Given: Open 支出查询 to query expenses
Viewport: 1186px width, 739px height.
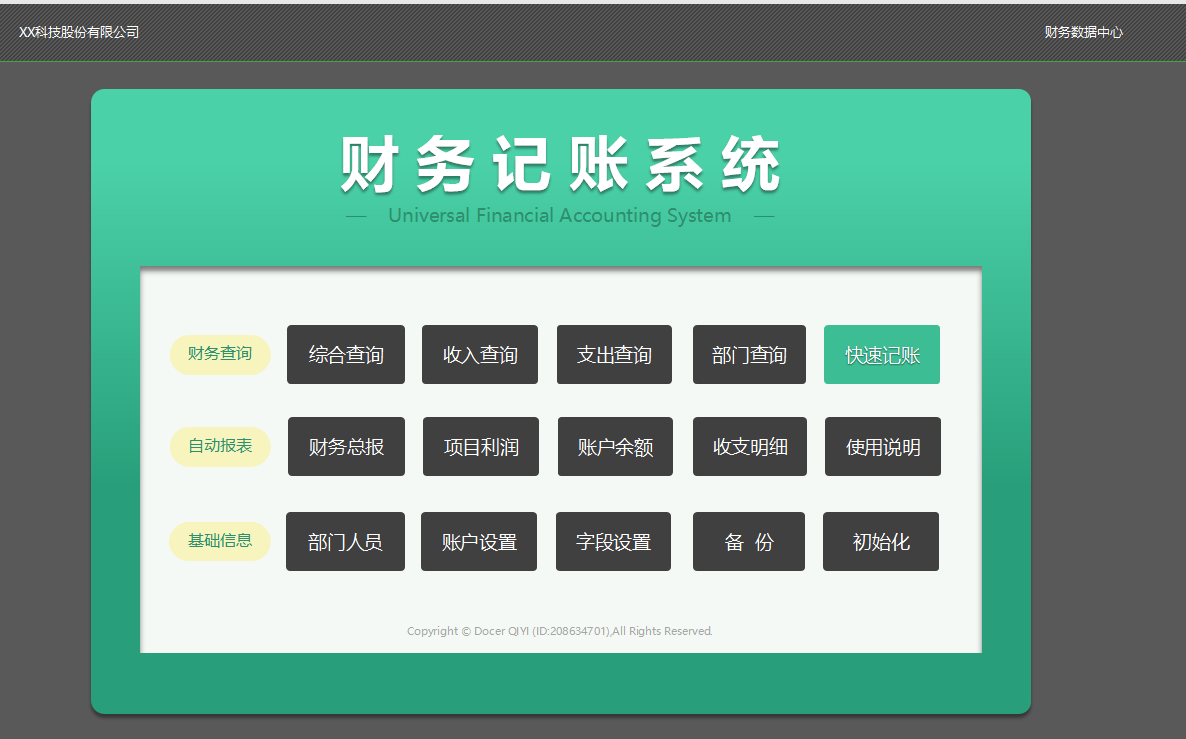Looking at the screenshot, I should pyautogui.click(x=614, y=354).
